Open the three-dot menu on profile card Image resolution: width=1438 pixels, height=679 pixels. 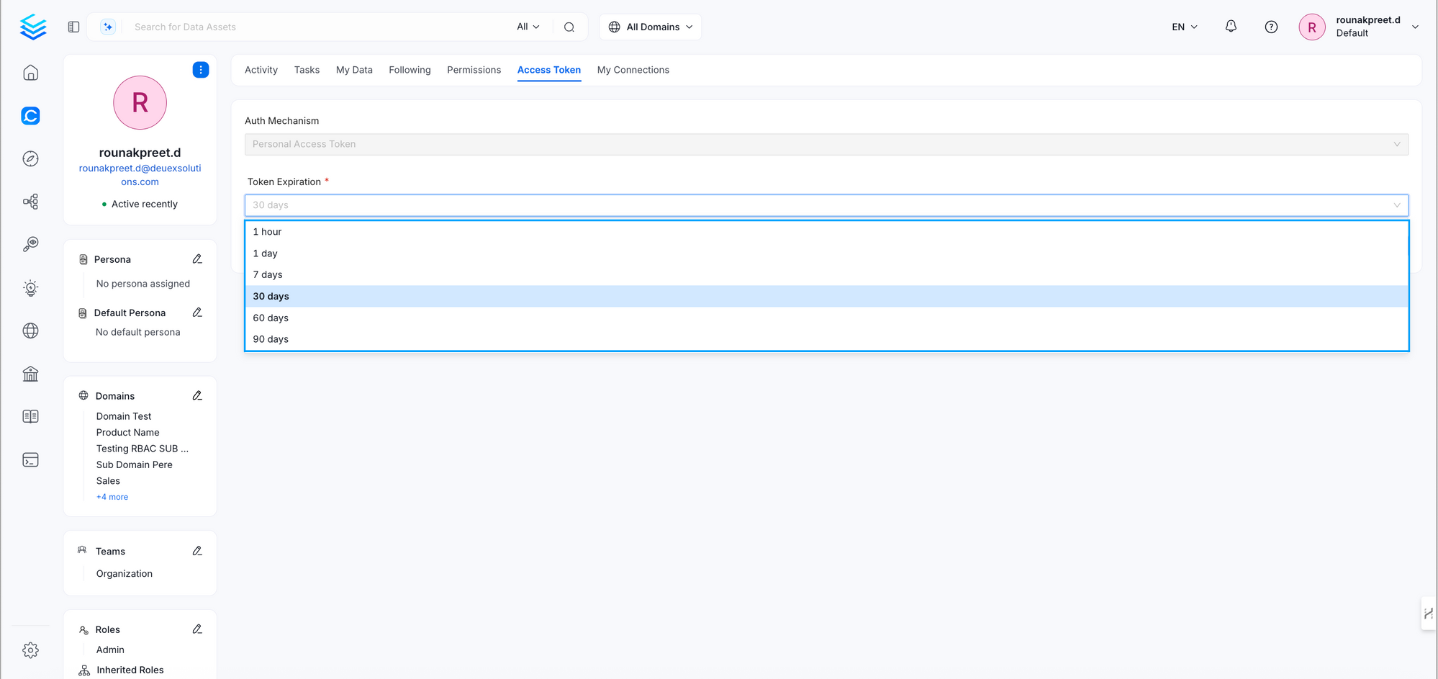click(x=201, y=70)
